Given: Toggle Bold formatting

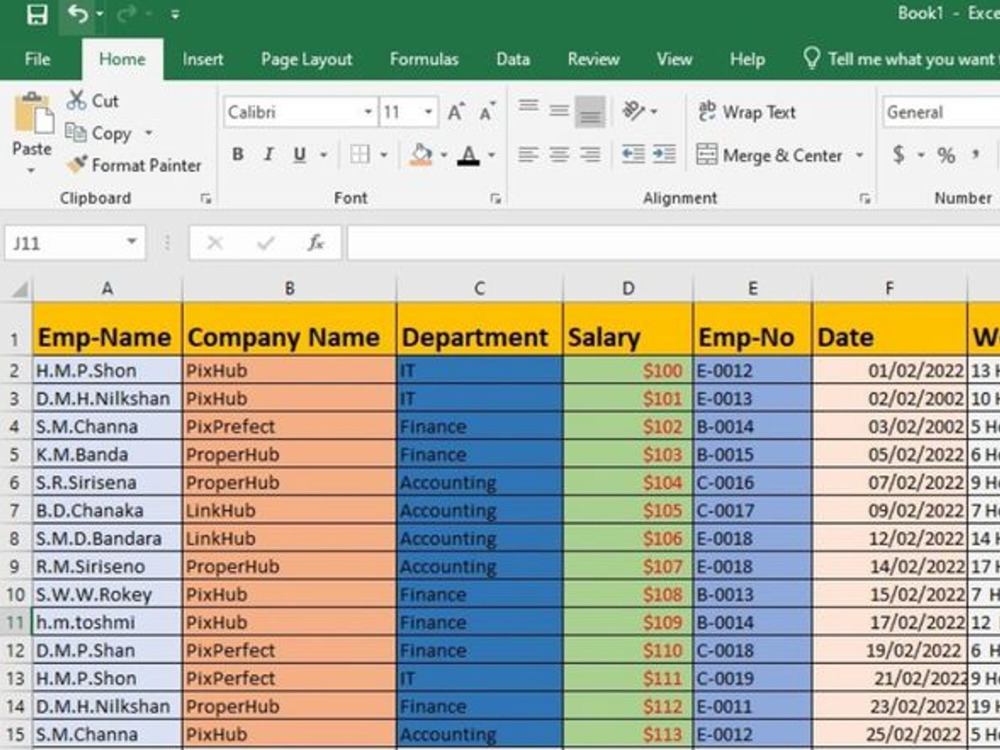Looking at the screenshot, I should (238, 154).
